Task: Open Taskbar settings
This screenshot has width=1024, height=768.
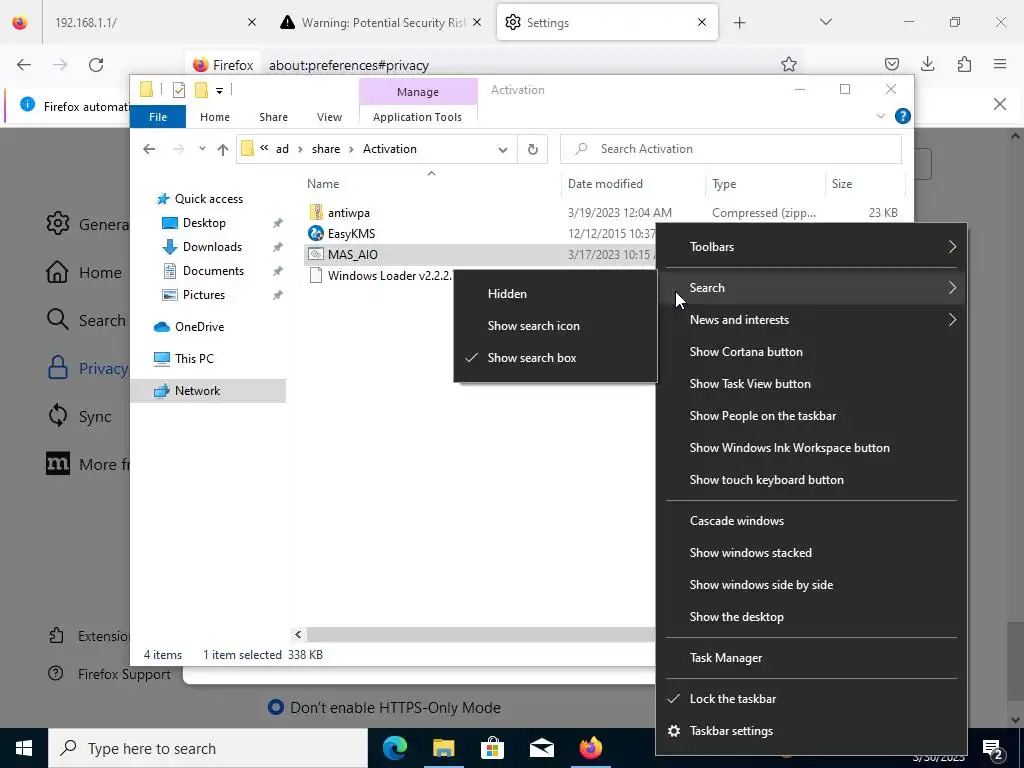Action: [811, 731]
